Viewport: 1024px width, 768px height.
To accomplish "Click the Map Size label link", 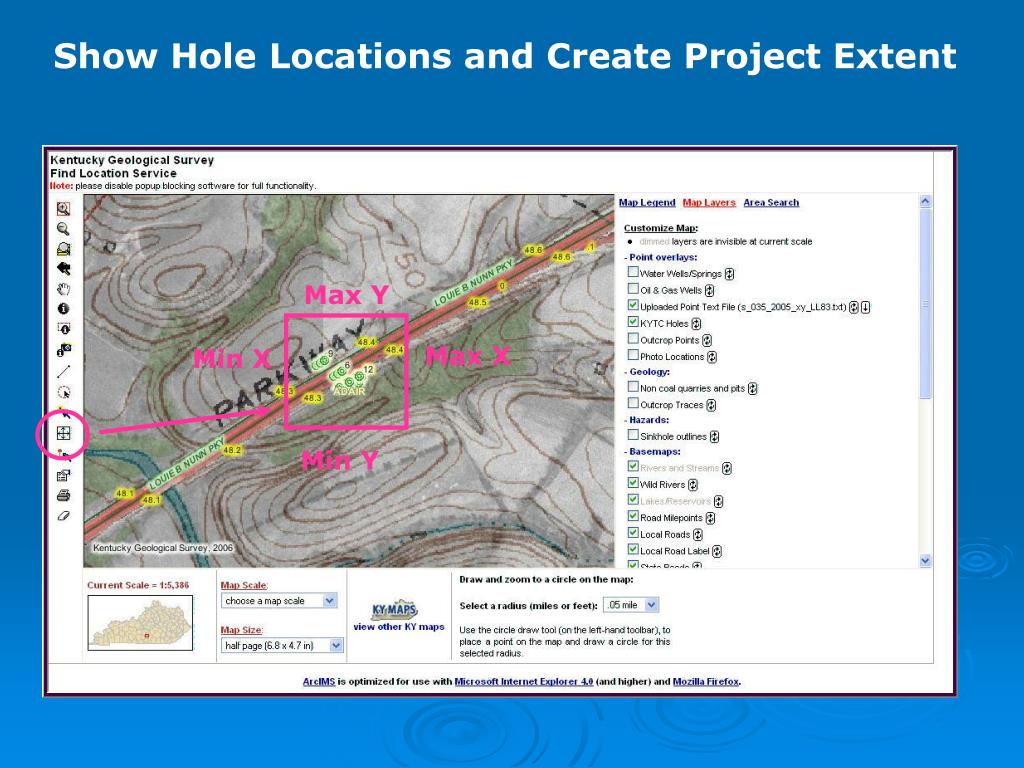I will [242, 630].
